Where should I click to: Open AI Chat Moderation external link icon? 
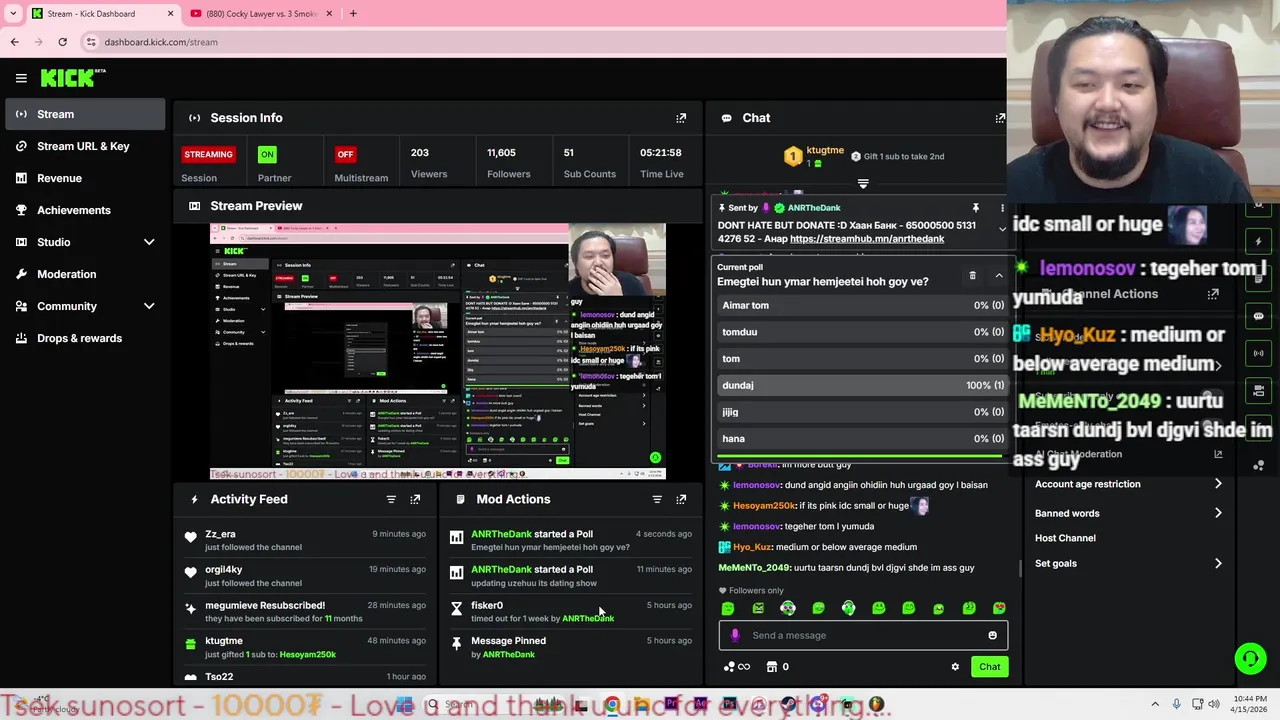coord(1217,454)
